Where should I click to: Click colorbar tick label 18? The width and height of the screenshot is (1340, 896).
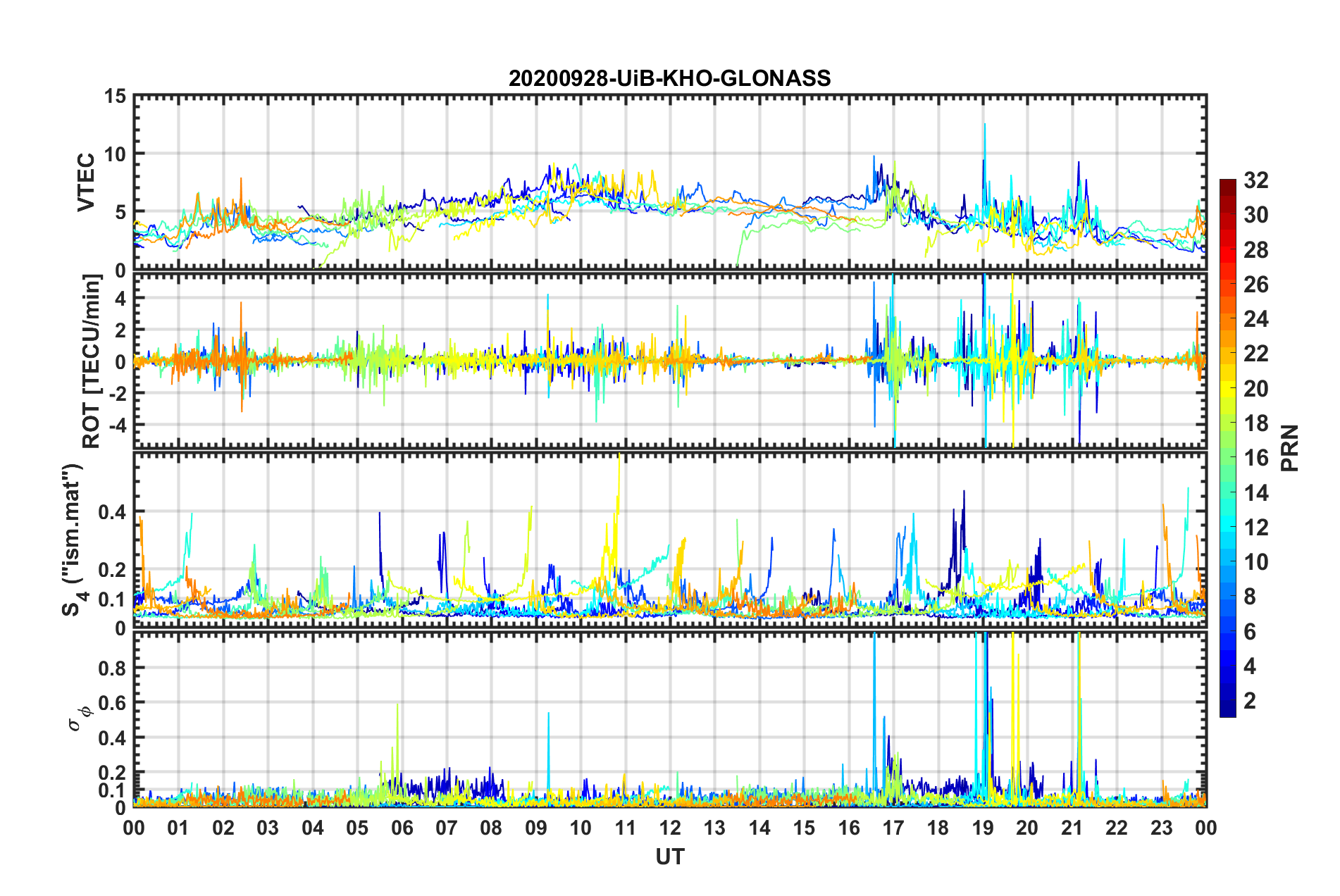point(1255,423)
